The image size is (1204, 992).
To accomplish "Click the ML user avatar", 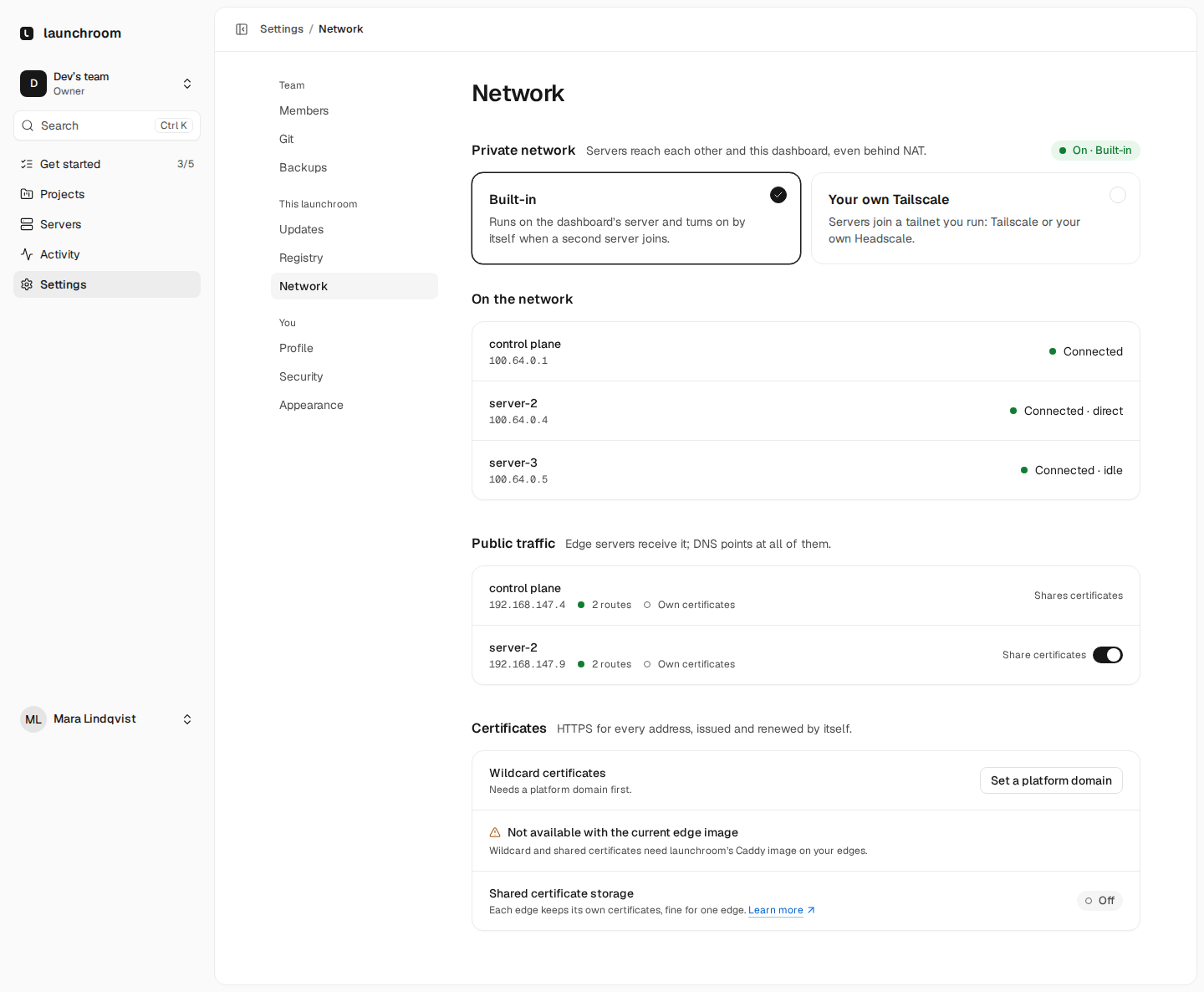I will click(x=33, y=719).
